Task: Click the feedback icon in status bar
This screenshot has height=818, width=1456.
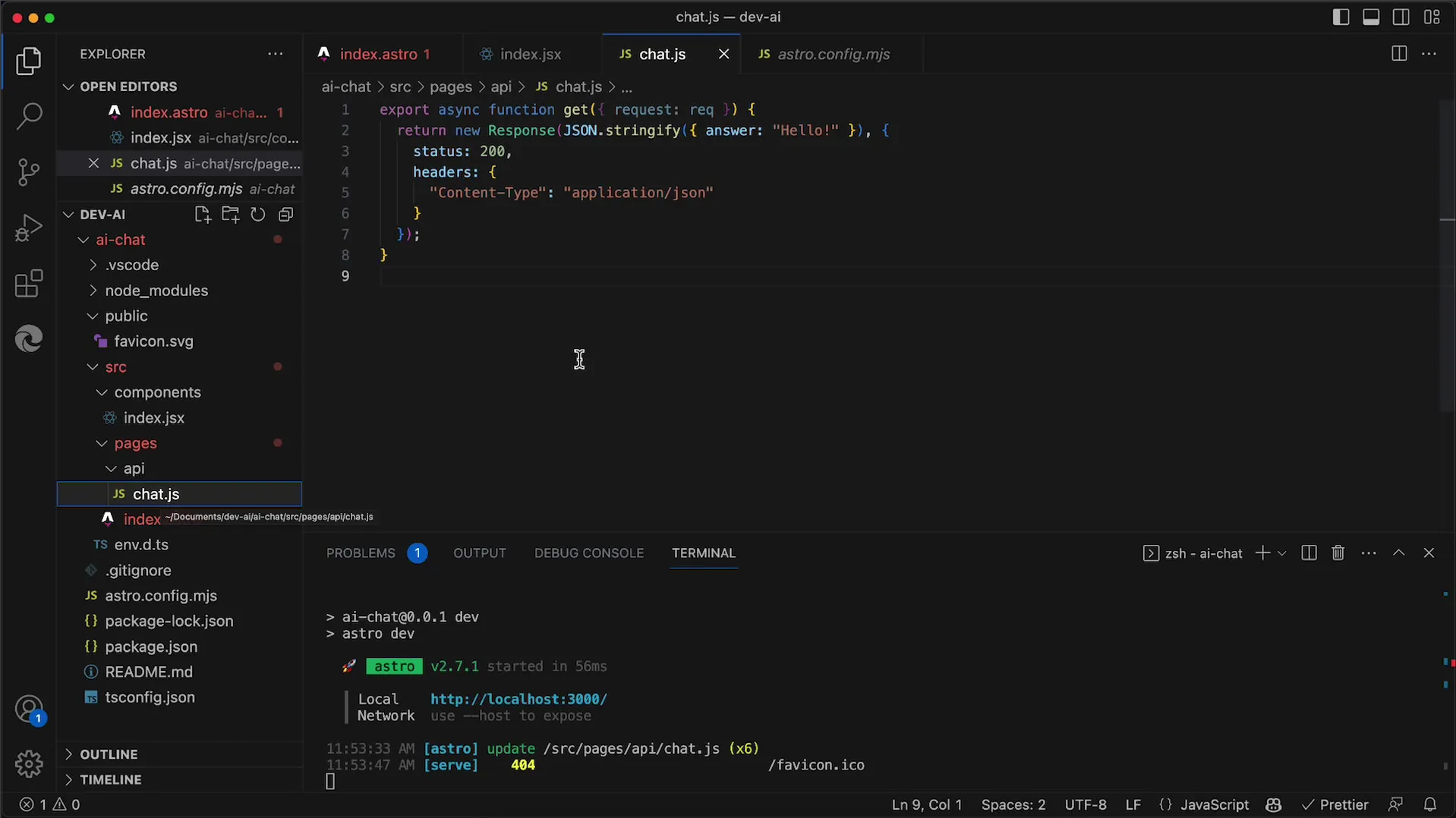Action: 1395,804
